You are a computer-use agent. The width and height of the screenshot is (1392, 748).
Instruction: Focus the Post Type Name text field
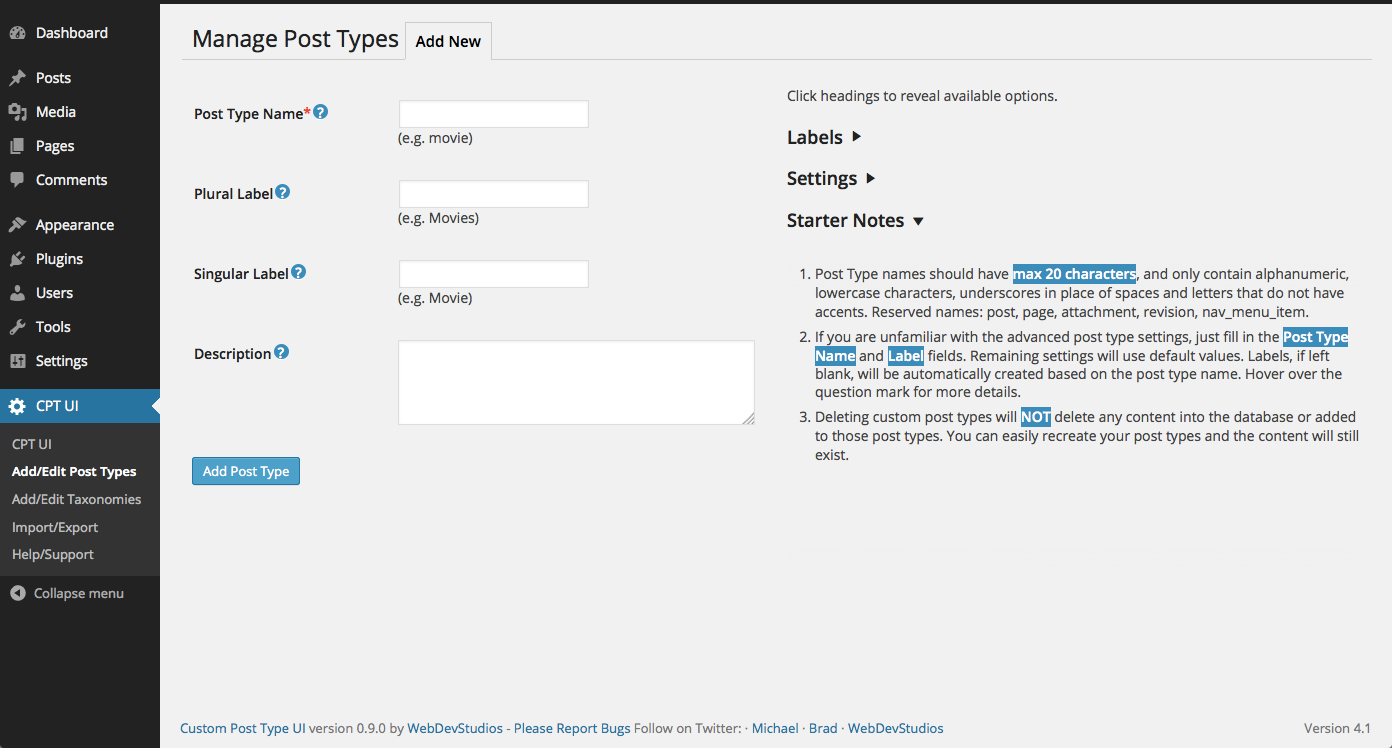(x=493, y=114)
